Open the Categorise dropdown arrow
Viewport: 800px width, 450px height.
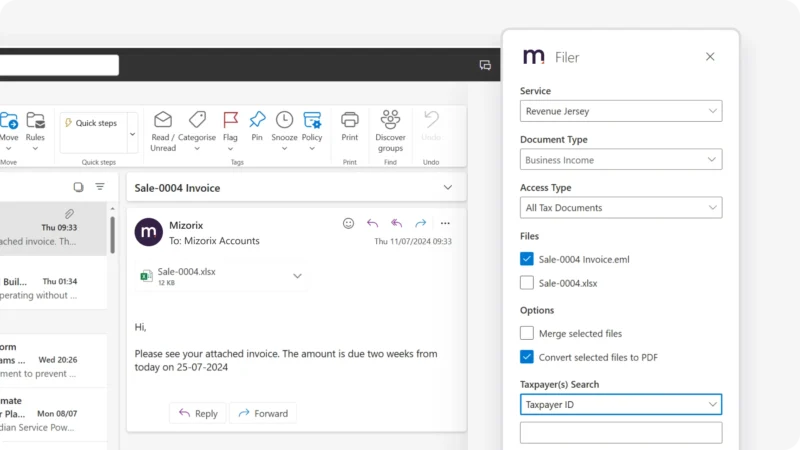(x=197, y=148)
